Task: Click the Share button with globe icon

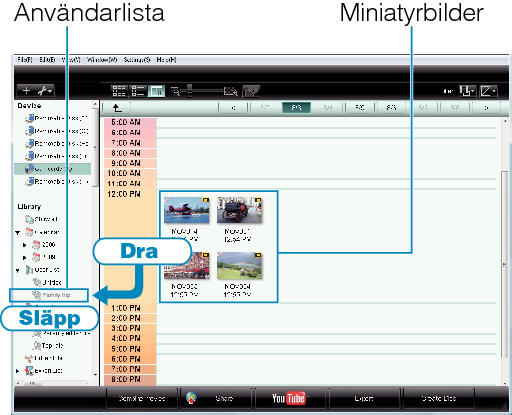Action: click(216, 398)
